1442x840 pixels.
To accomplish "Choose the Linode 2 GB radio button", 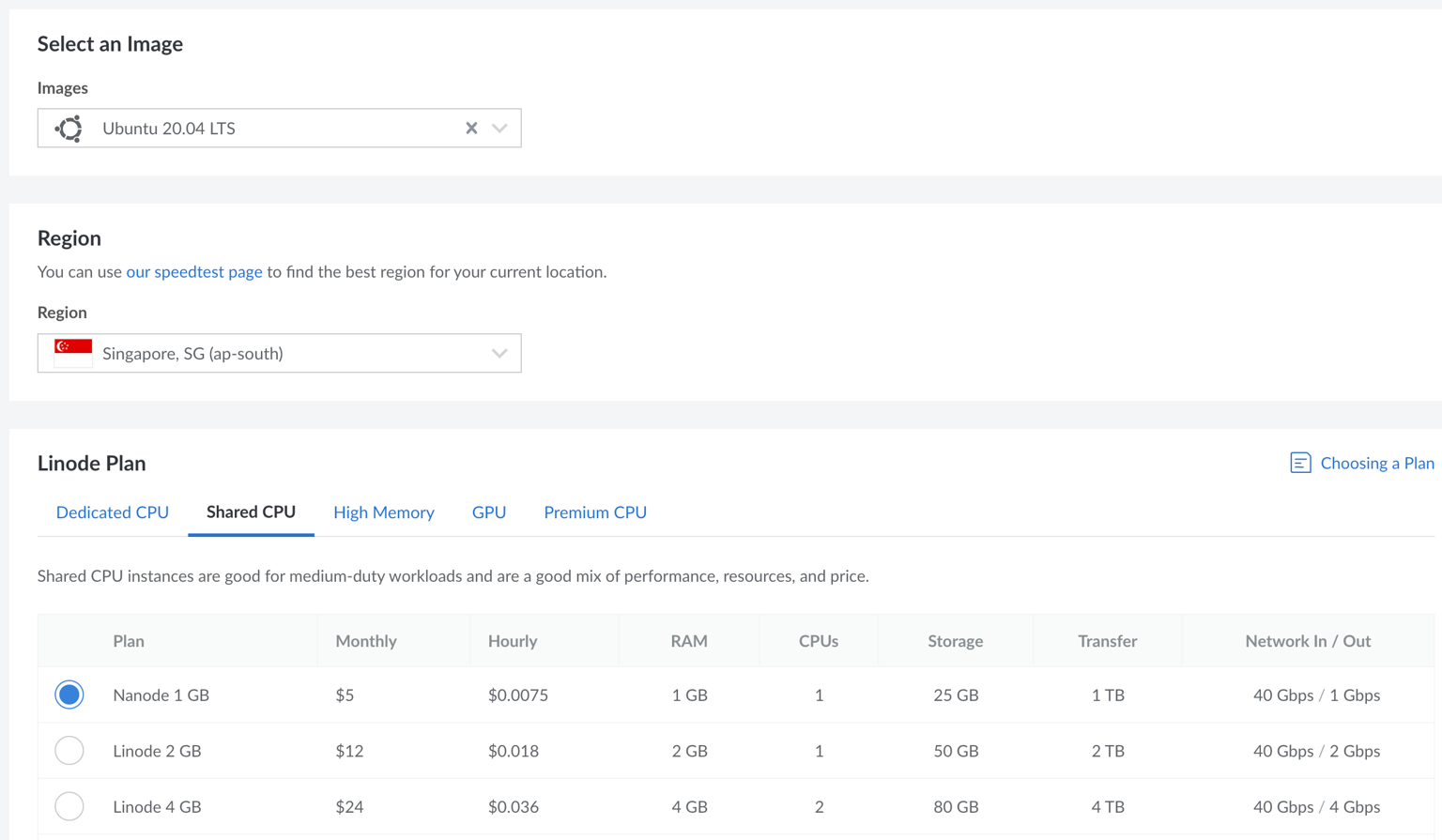I will 69,751.
